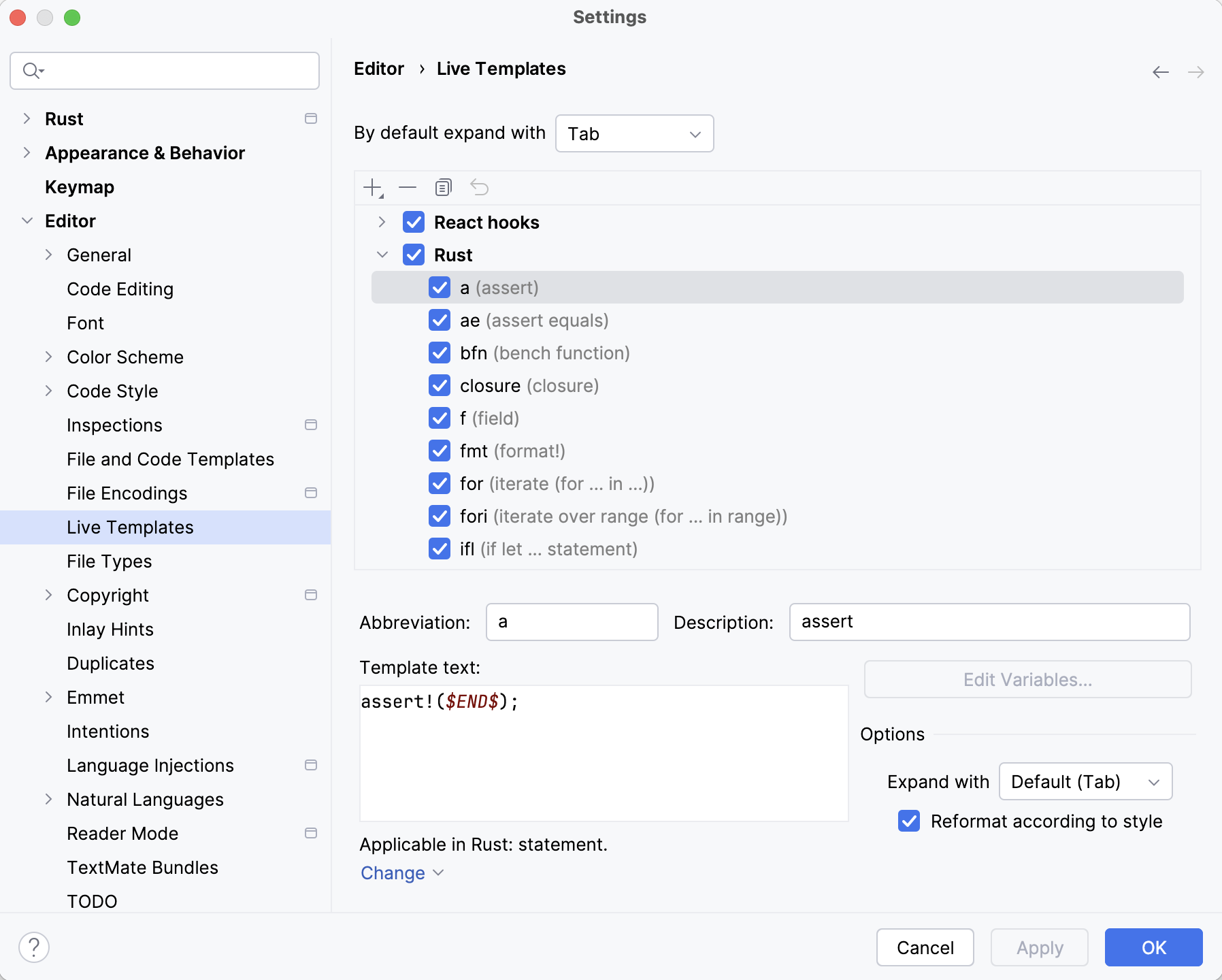Screen dimensions: 1222x980
Task: Open the settings search field magnifier
Action: click(31, 70)
